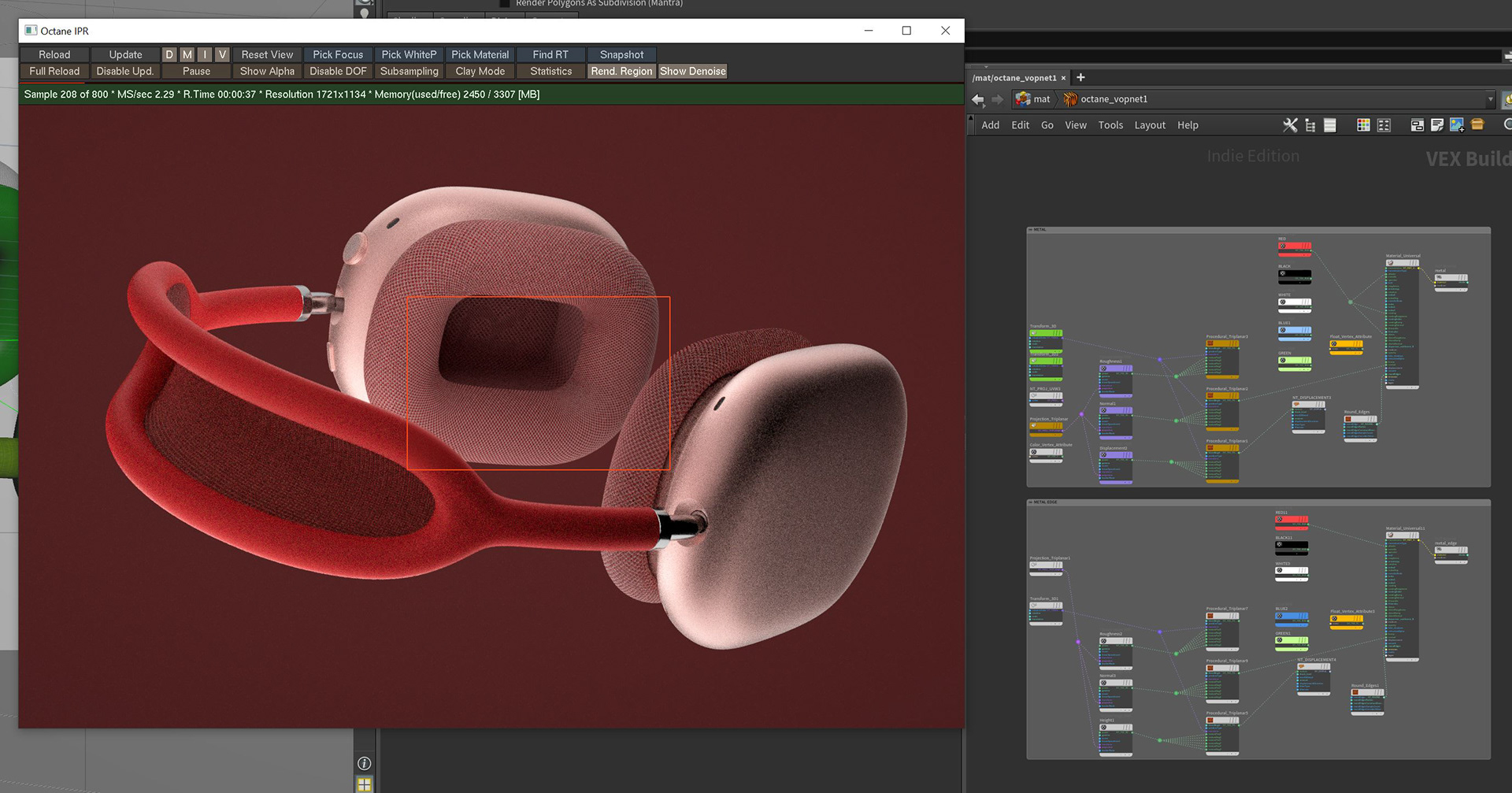Click the Find RT button

550,54
